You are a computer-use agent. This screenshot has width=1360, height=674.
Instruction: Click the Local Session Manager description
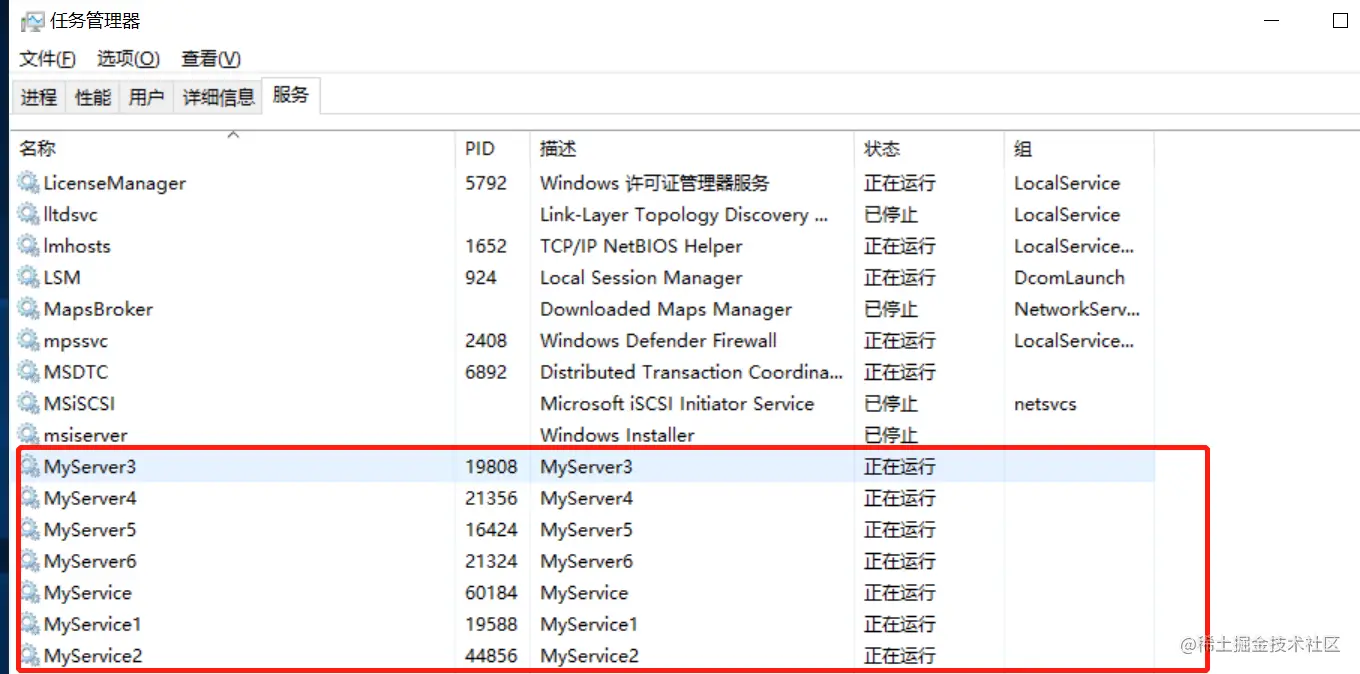[641, 277]
